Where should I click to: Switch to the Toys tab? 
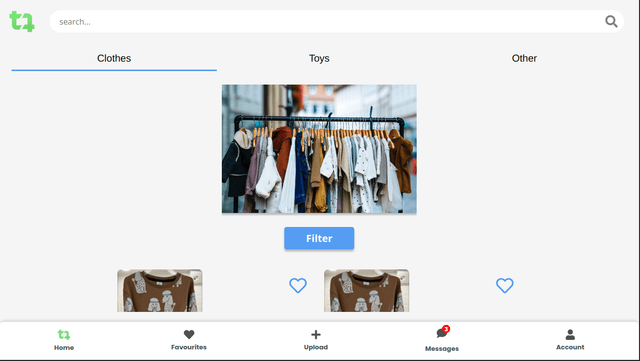(319, 58)
